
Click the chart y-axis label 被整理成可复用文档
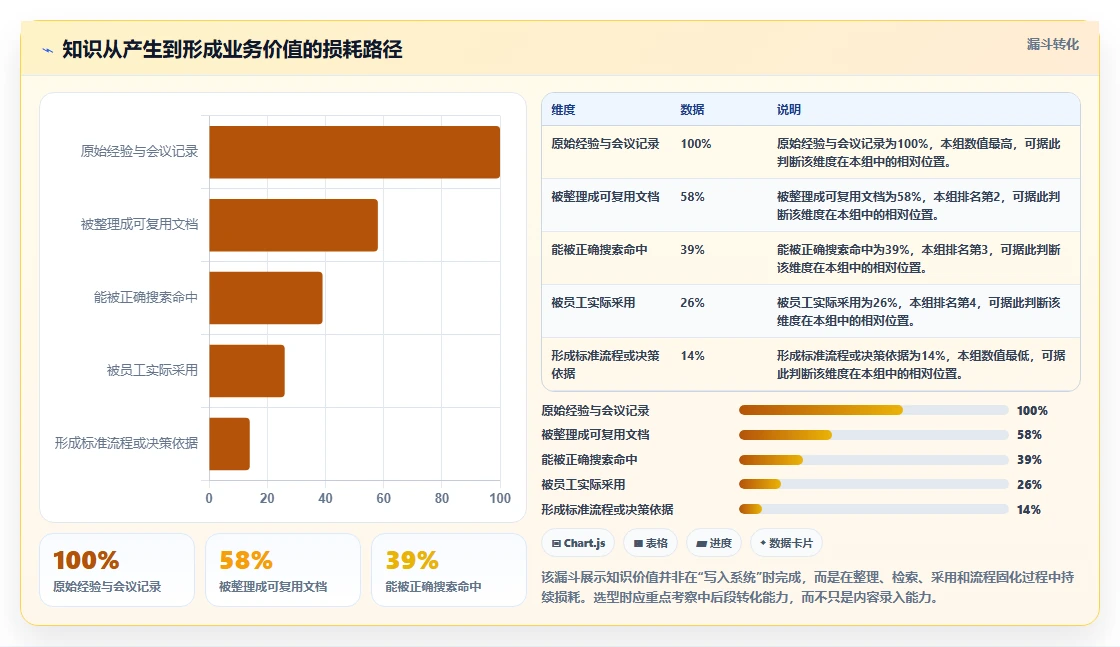click(139, 224)
